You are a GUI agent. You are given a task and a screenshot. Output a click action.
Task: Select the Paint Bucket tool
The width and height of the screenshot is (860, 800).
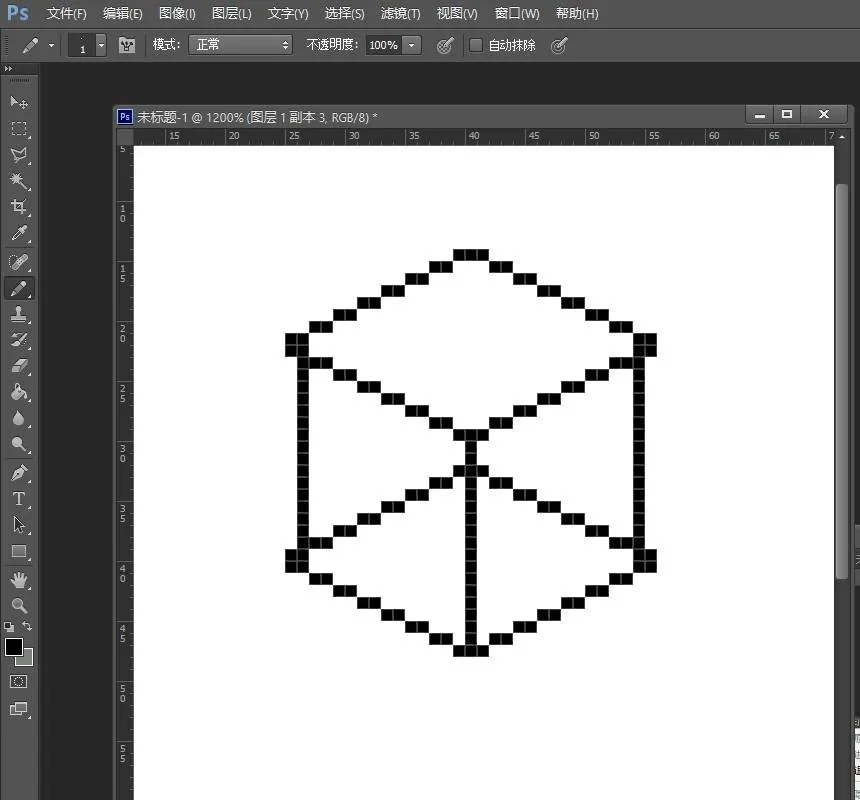pos(19,393)
